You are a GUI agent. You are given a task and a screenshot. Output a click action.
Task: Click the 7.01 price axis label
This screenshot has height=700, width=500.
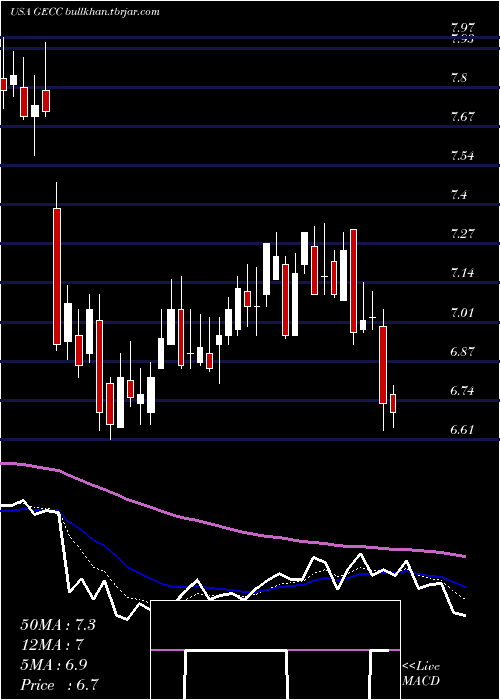click(463, 312)
